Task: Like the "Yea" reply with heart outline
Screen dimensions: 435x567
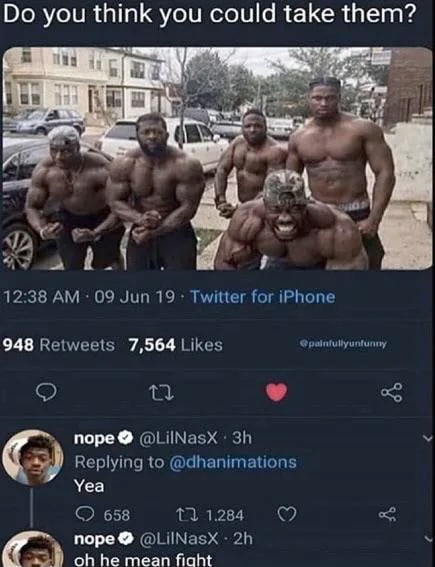Action: click(287, 514)
